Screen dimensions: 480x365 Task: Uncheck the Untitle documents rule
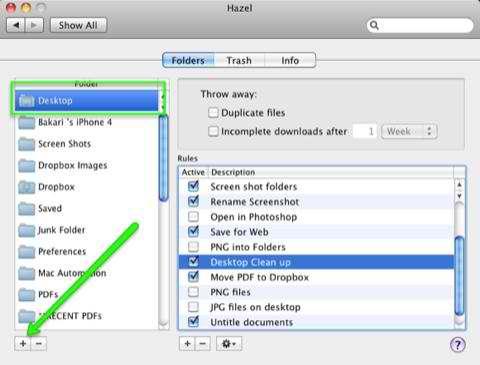pyautogui.click(x=193, y=322)
